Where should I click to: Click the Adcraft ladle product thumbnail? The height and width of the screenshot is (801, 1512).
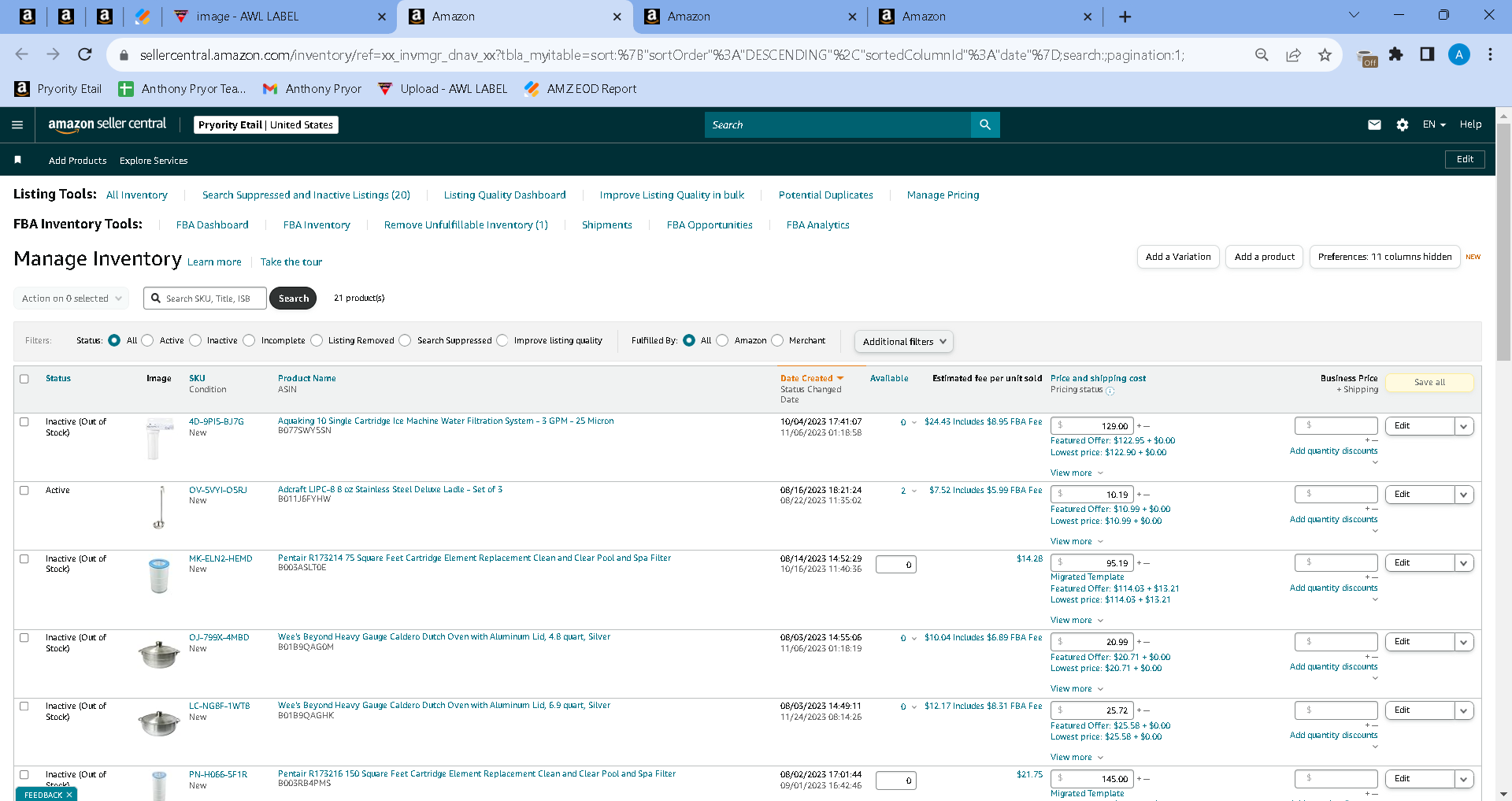point(161,507)
